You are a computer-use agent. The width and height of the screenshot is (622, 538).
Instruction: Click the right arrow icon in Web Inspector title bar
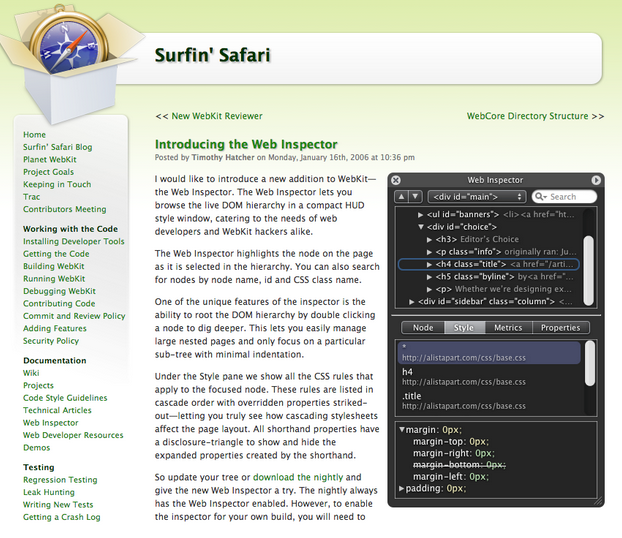point(596,180)
